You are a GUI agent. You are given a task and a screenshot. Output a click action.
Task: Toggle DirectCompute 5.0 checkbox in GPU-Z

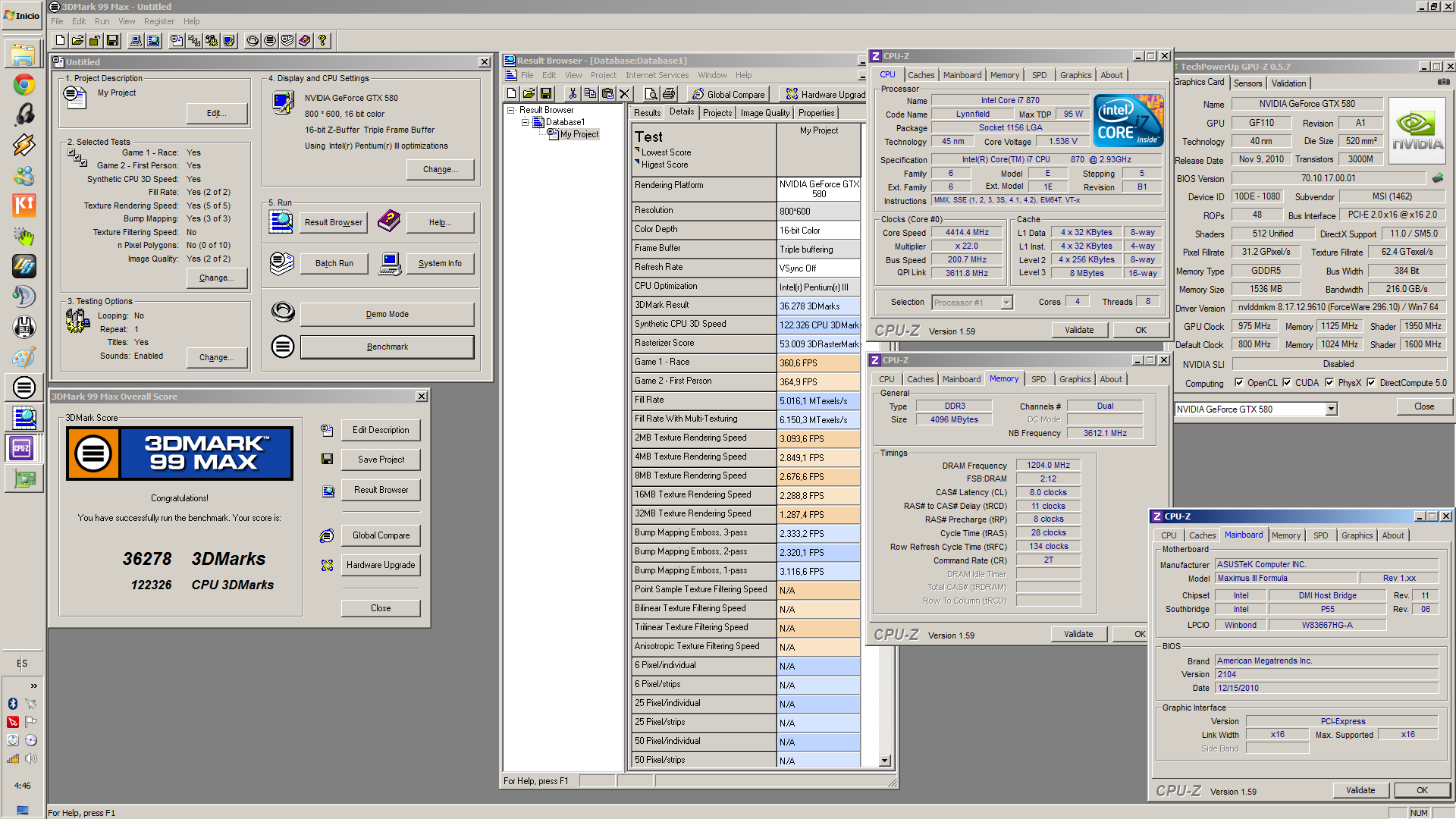click(x=1371, y=383)
